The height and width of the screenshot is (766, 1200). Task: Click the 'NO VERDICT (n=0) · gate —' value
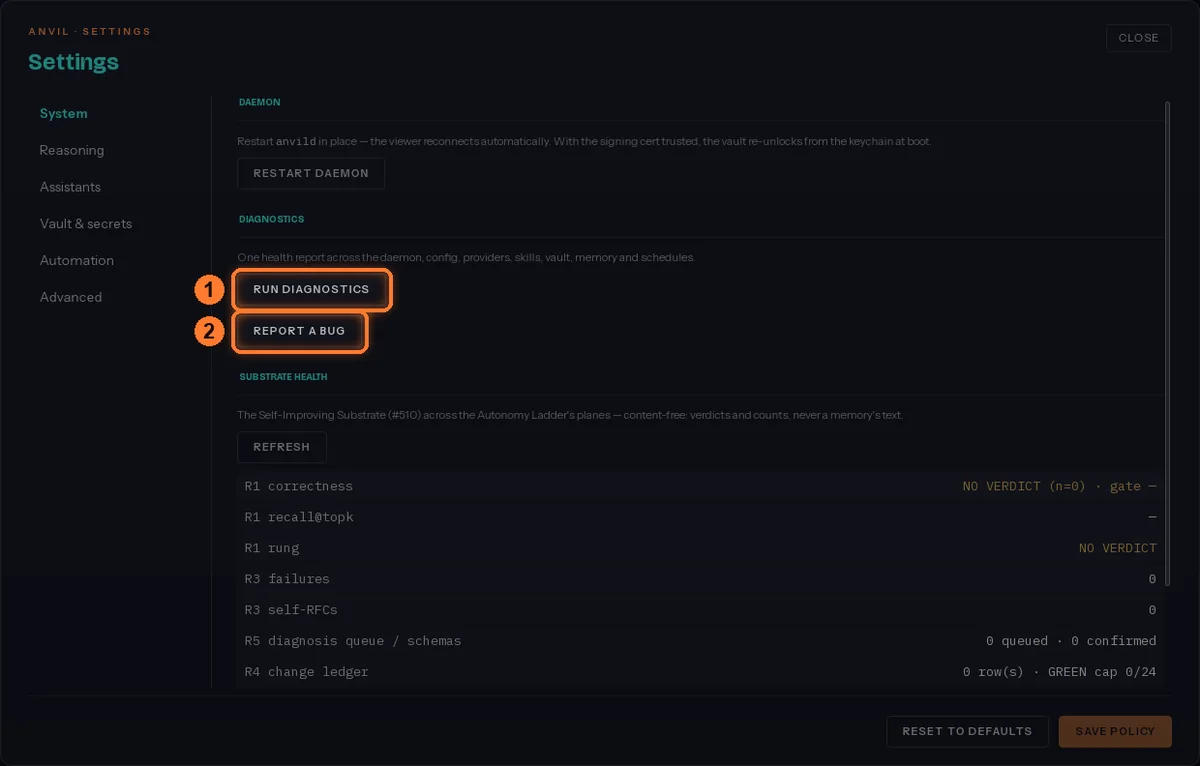(1059, 486)
